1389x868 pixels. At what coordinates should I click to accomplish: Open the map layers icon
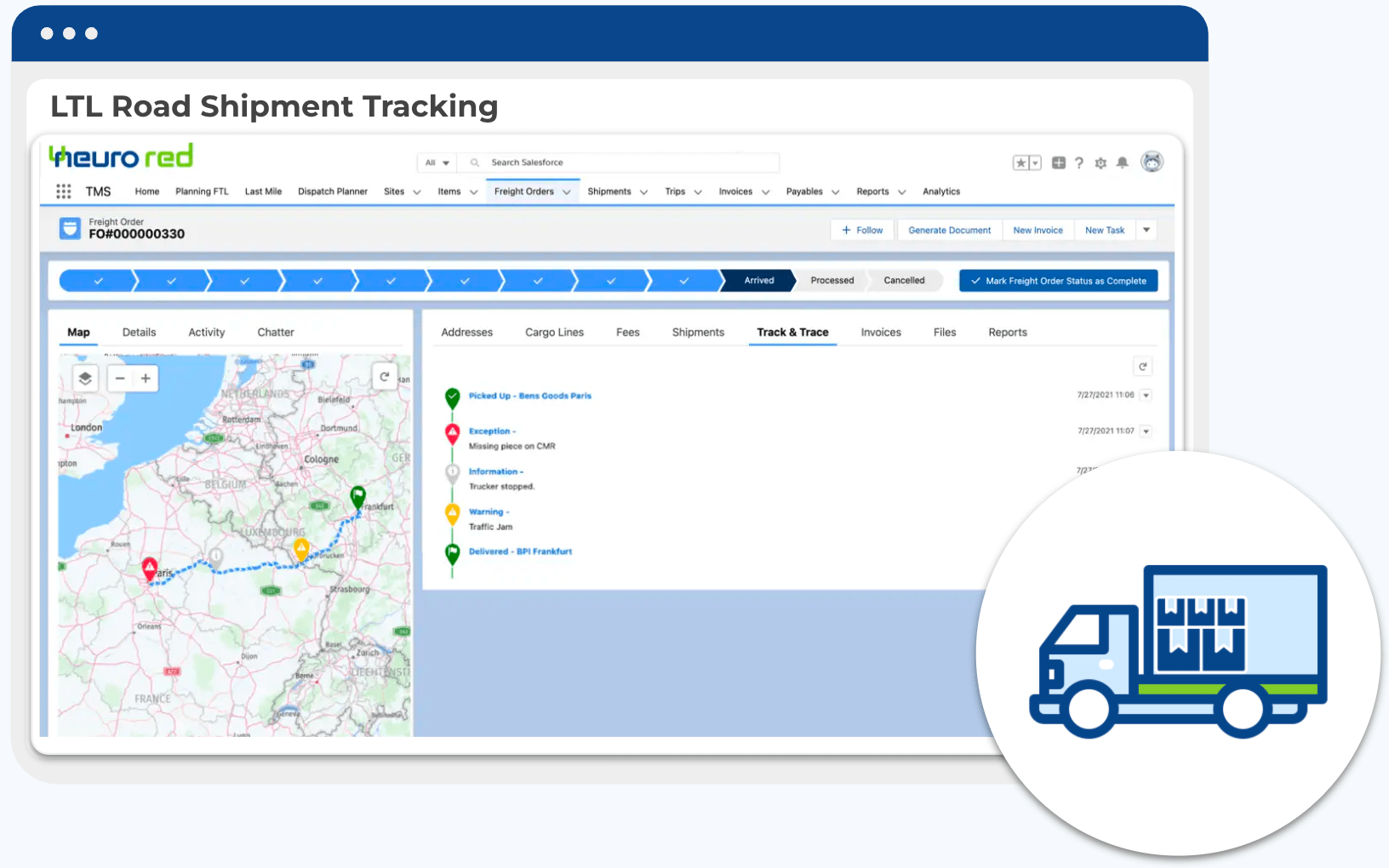point(85,379)
